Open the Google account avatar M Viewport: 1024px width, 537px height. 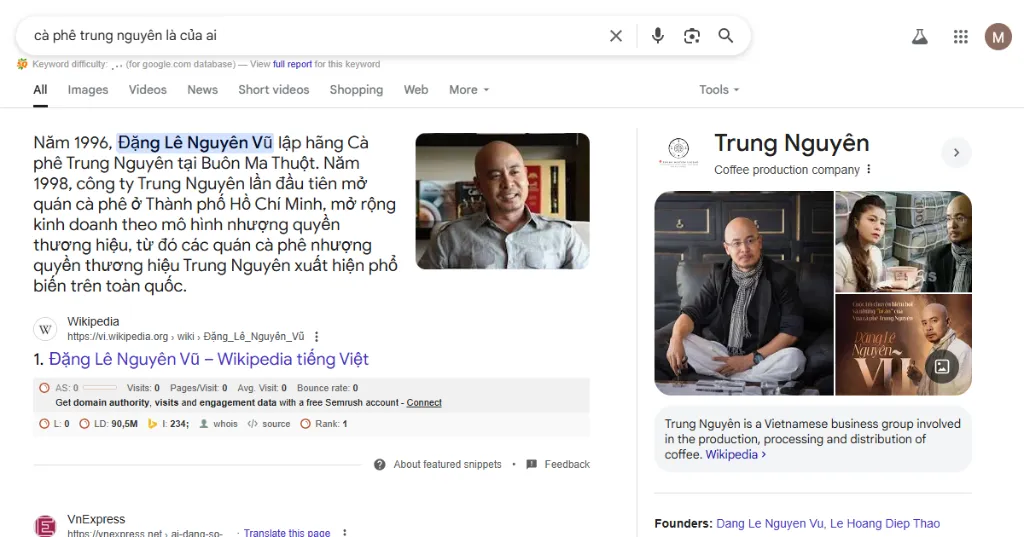point(998,37)
